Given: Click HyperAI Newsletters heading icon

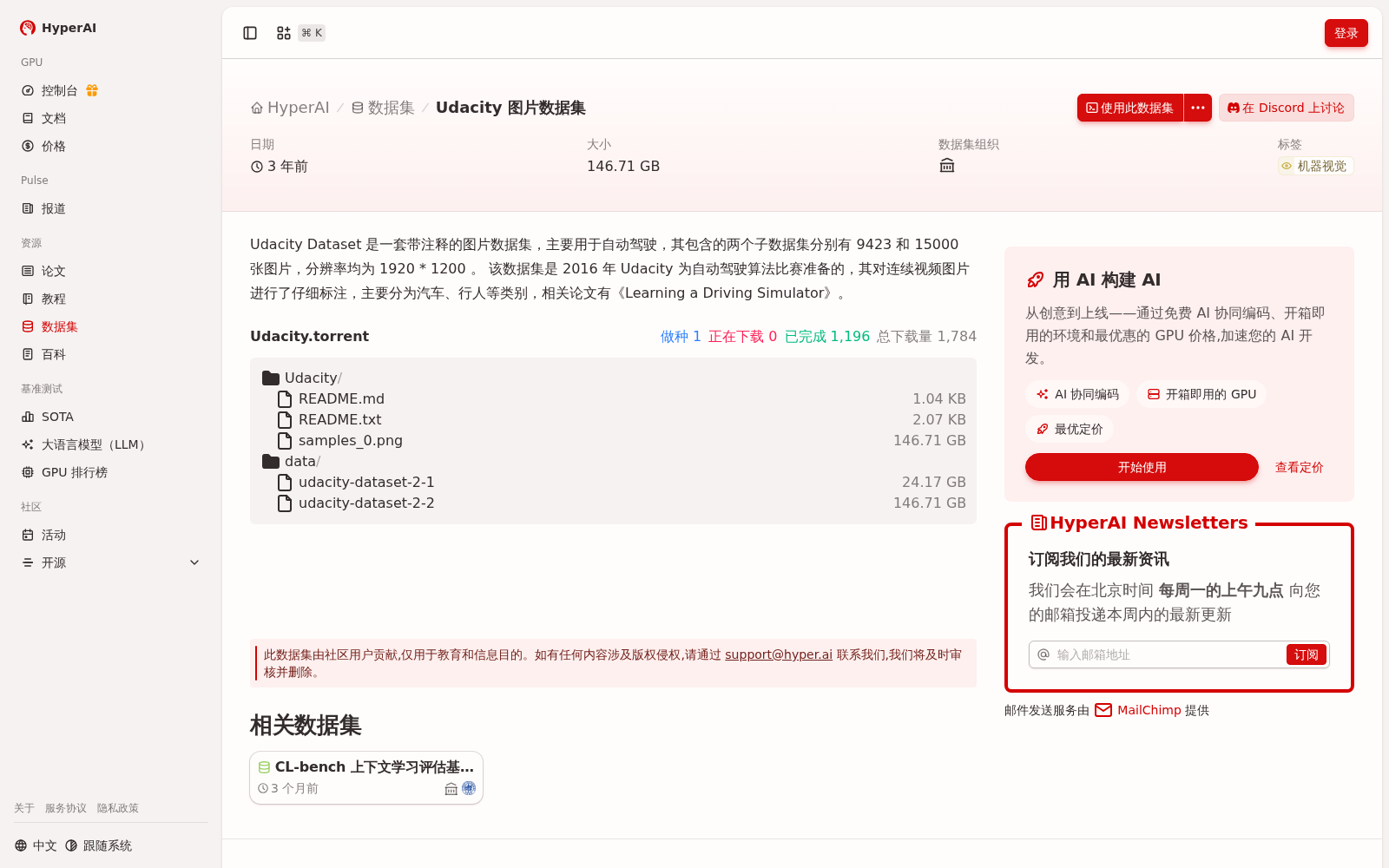Looking at the screenshot, I should [1038, 523].
